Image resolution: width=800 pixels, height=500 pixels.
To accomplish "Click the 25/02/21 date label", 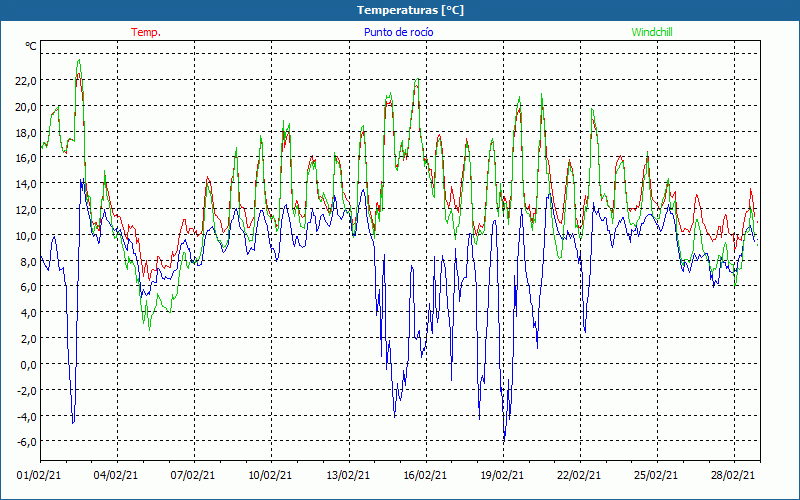I will tap(656, 476).
